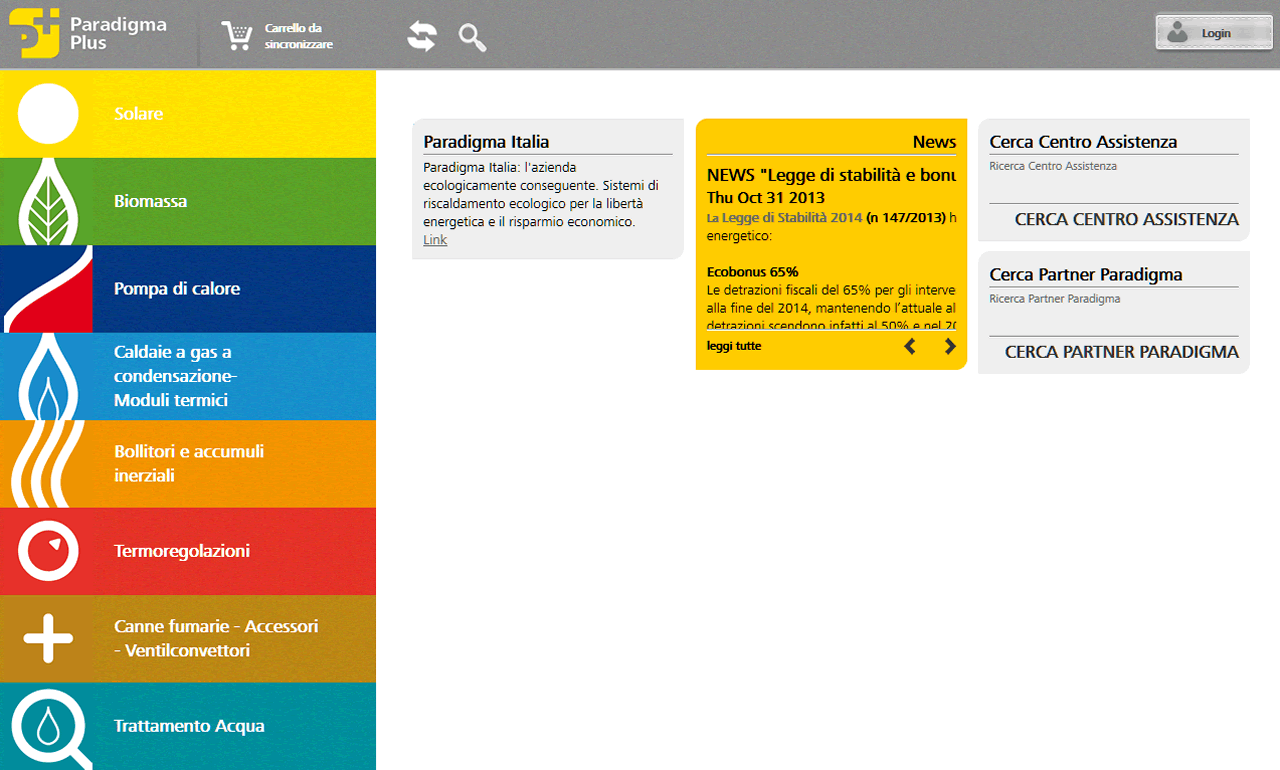Open the shopping cart icon
The image size is (1280, 770).
tap(237, 35)
